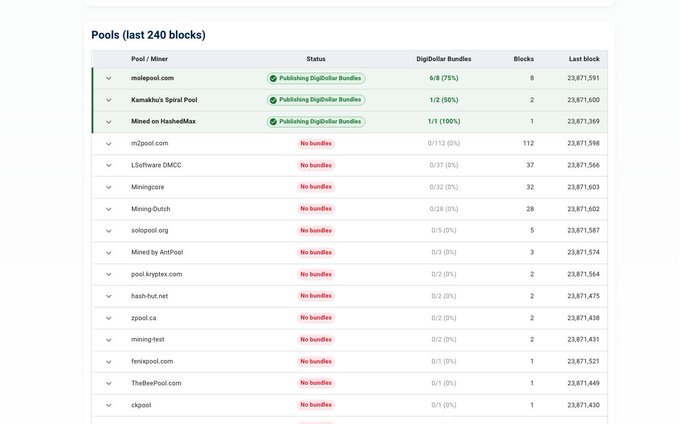Expand the Mined on HashedMax row
This screenshot has width=680, height=424.
coord(108,122)
